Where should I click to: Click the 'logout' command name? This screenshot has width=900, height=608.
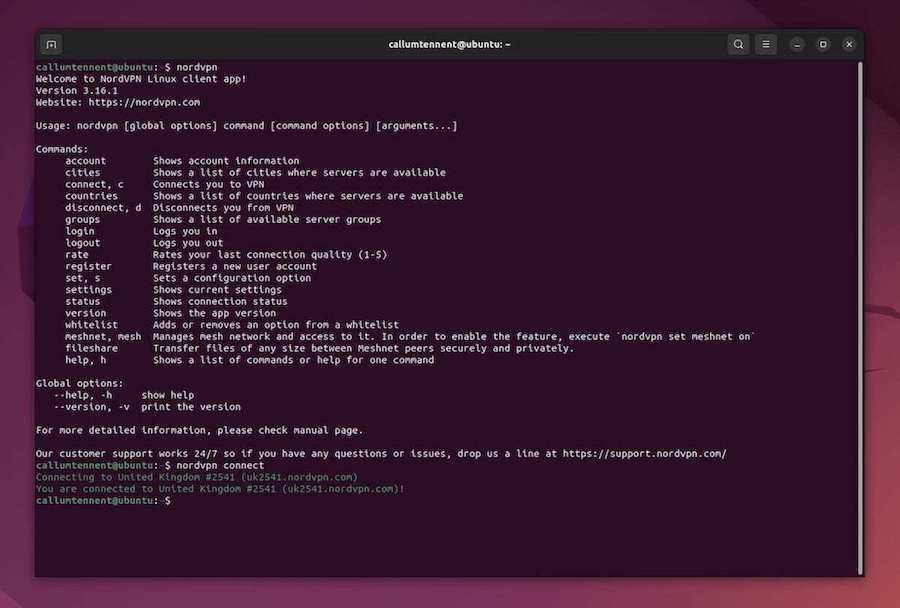pyautogui.click(x=83, y=243)
